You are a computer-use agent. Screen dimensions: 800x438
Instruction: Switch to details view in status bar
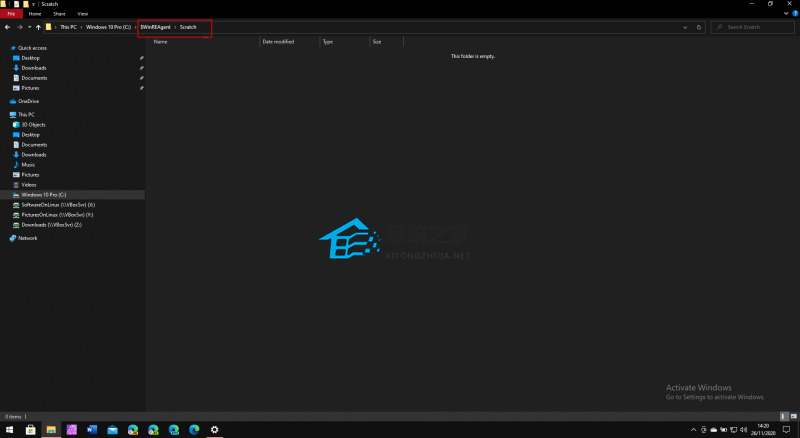(784, 417)
